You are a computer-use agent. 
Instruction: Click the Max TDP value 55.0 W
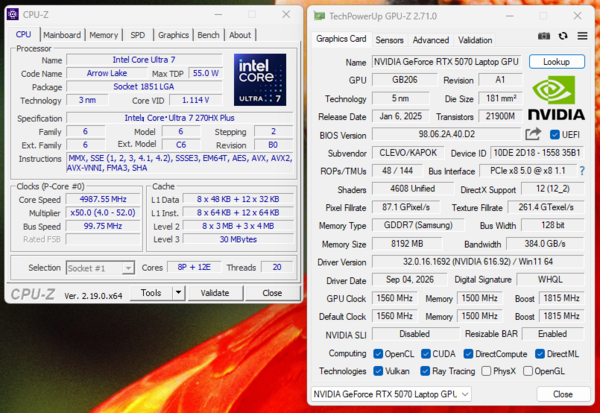pyautogui.click(x=206, y=73)
